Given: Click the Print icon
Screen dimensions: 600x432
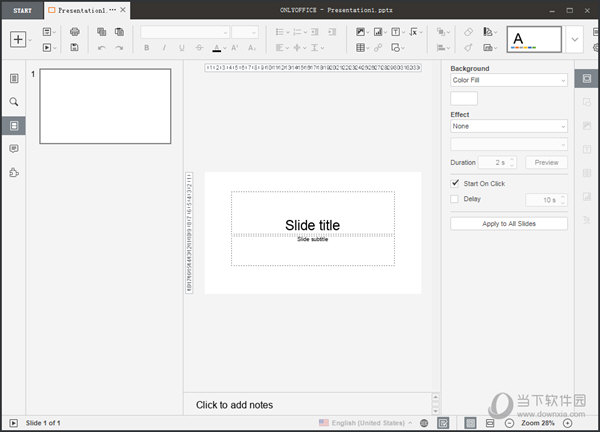Looking at the screenshot, I should coord(75,32).
